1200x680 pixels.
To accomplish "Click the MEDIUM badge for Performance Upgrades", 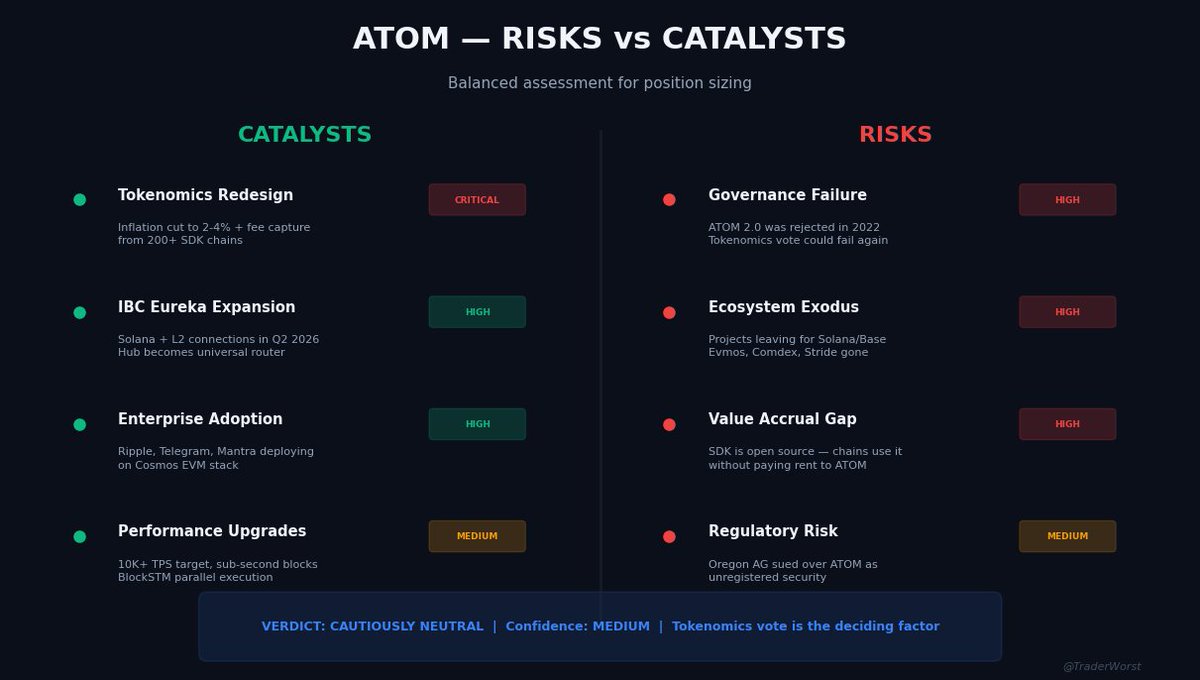I will point(477,536).
